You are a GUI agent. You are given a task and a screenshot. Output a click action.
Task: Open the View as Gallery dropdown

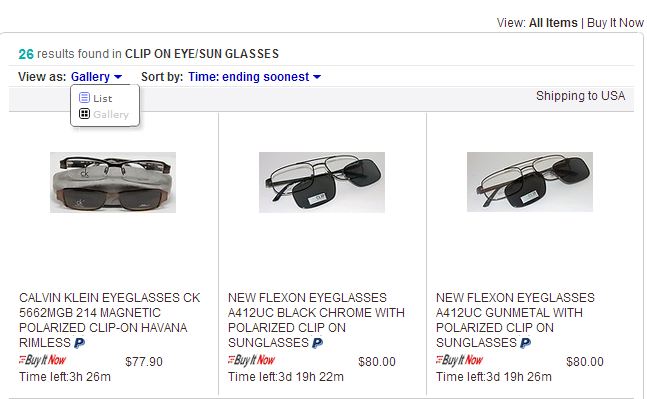97,77
